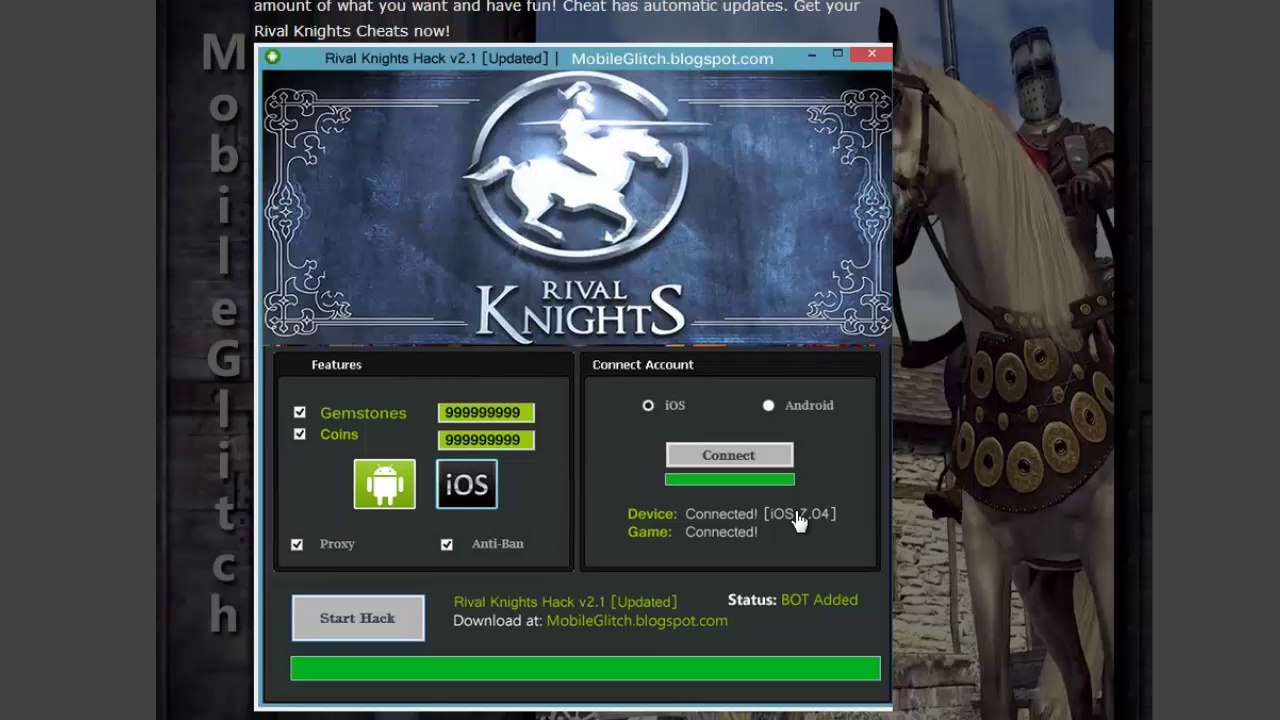Screen dimensions: 1280x720
Task: Click the green app icon in title bar
Action: [272, 57]
